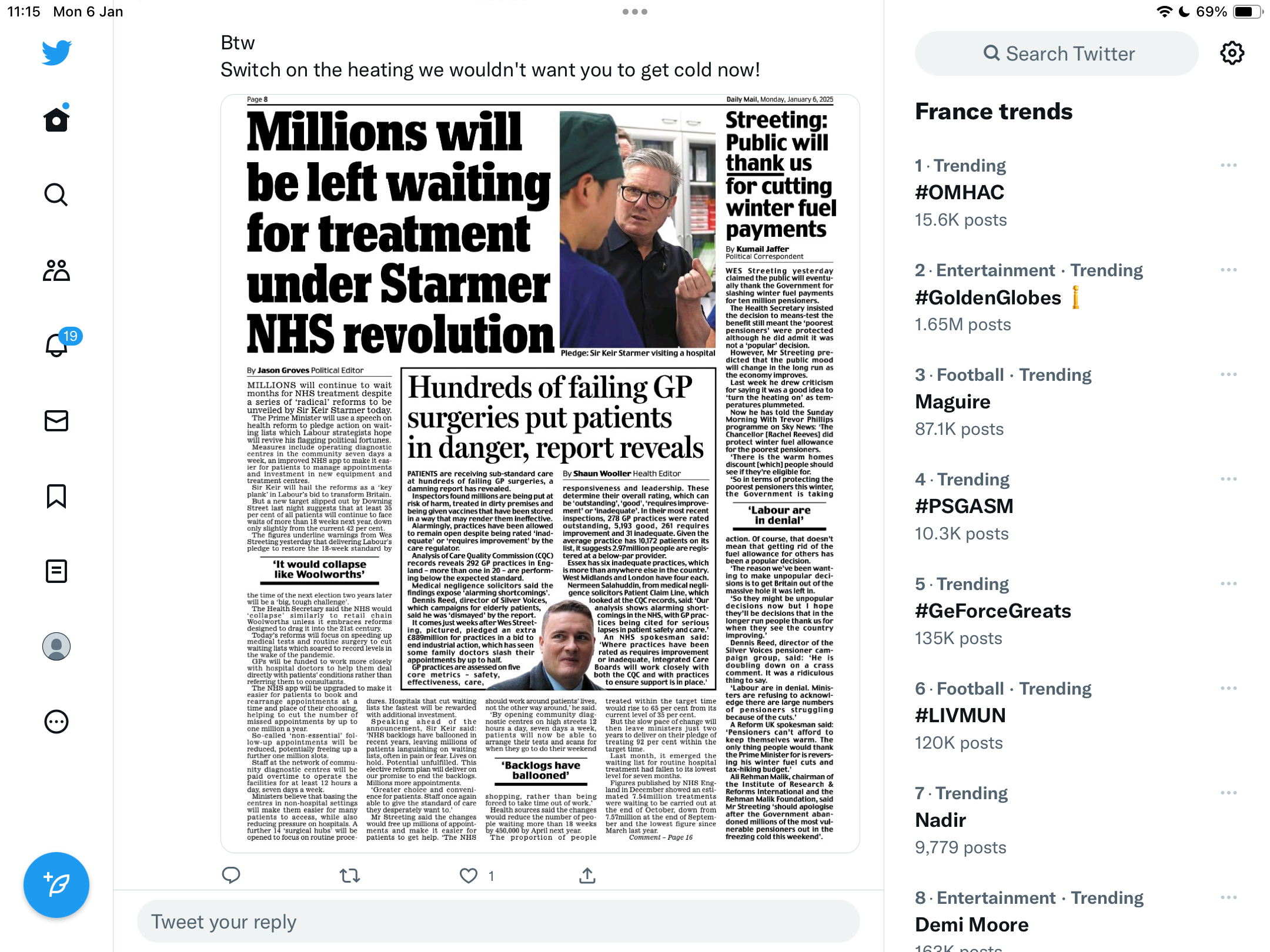This screenshot has height=952, width=1270.
Task: Open the newspaper page image
Action: tap(540, 473)
